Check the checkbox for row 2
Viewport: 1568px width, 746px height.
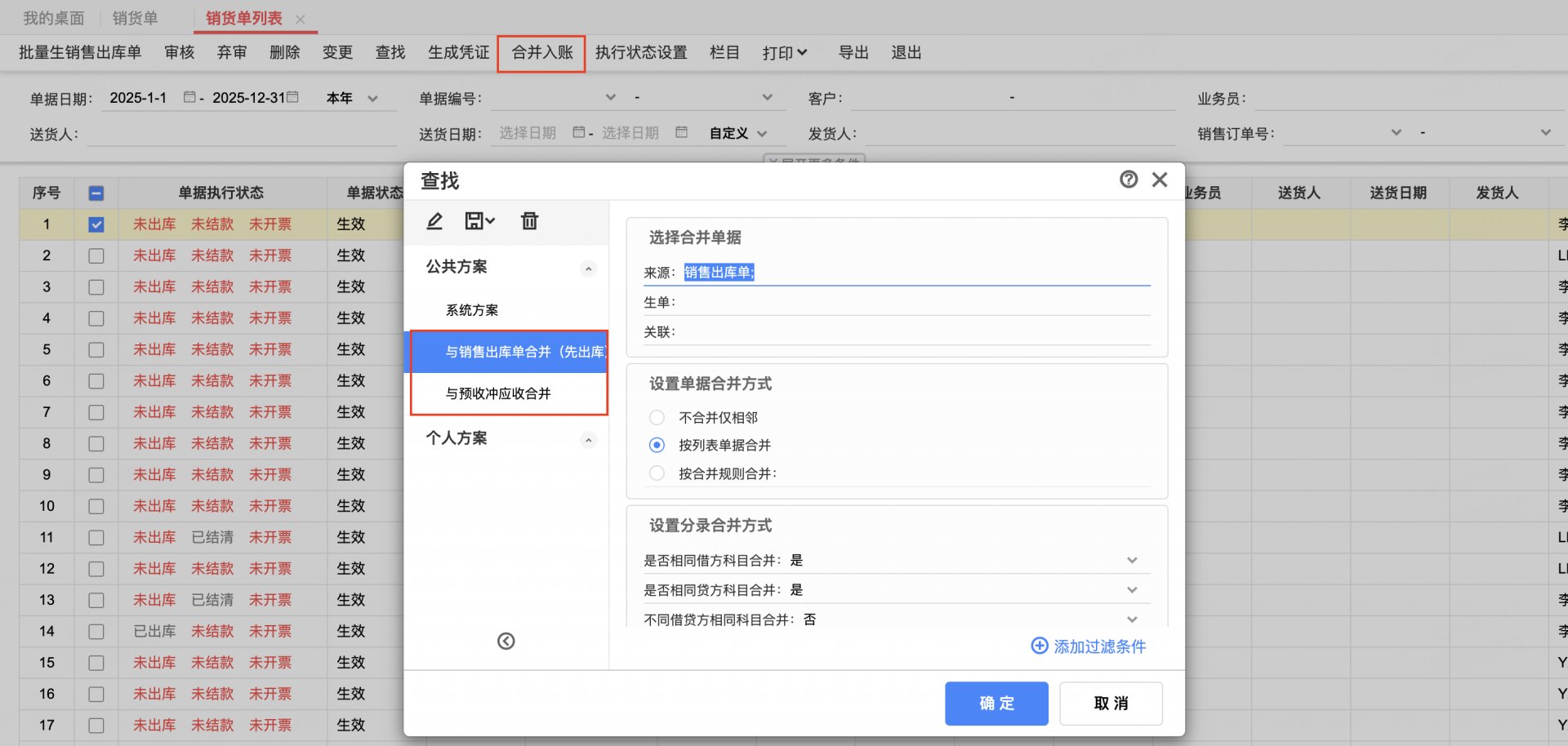[x=96, y=255]
